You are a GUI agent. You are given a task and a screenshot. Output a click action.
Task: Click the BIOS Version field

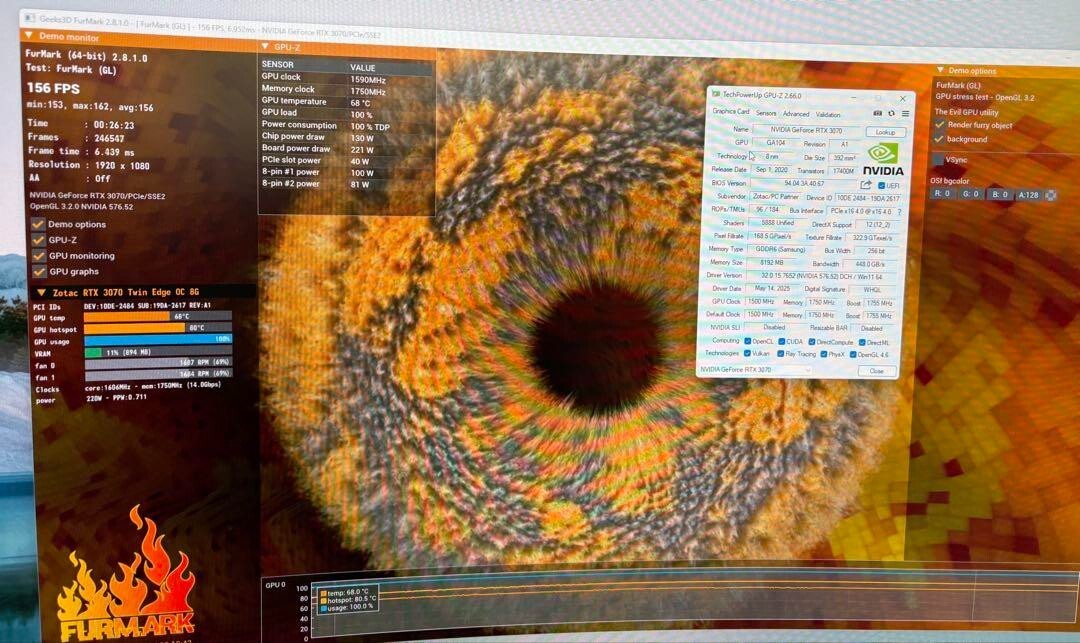[x=804, y=184]
